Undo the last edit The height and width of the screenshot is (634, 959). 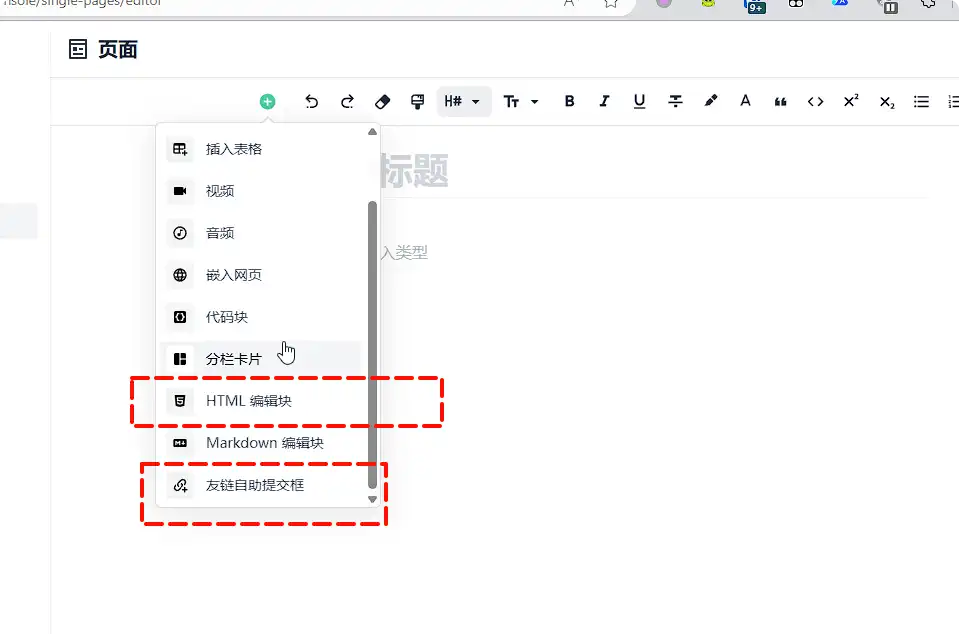pos(311,101)
